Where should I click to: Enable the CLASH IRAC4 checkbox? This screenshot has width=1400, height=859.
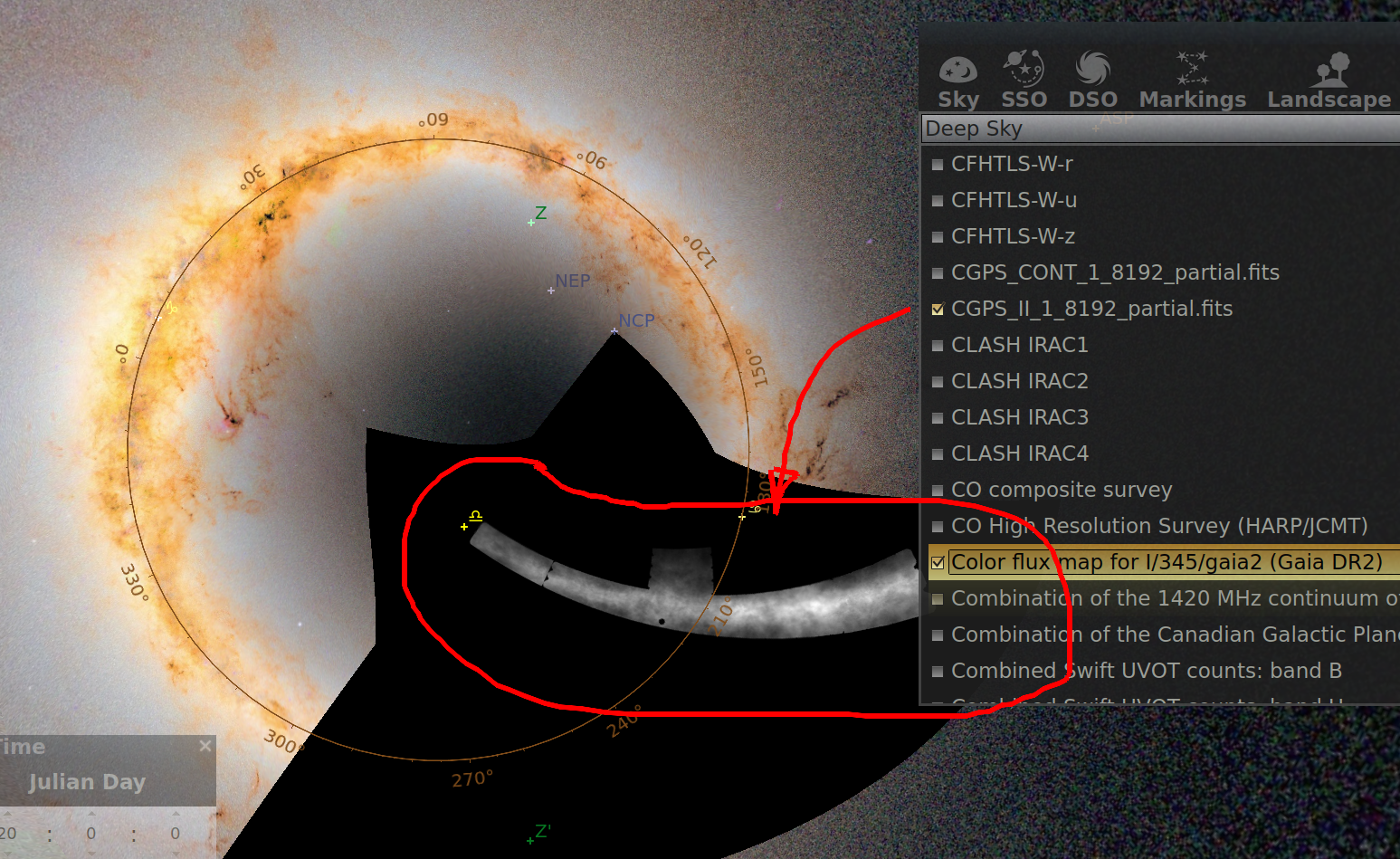pyautogui.click(x=938, y=454)
